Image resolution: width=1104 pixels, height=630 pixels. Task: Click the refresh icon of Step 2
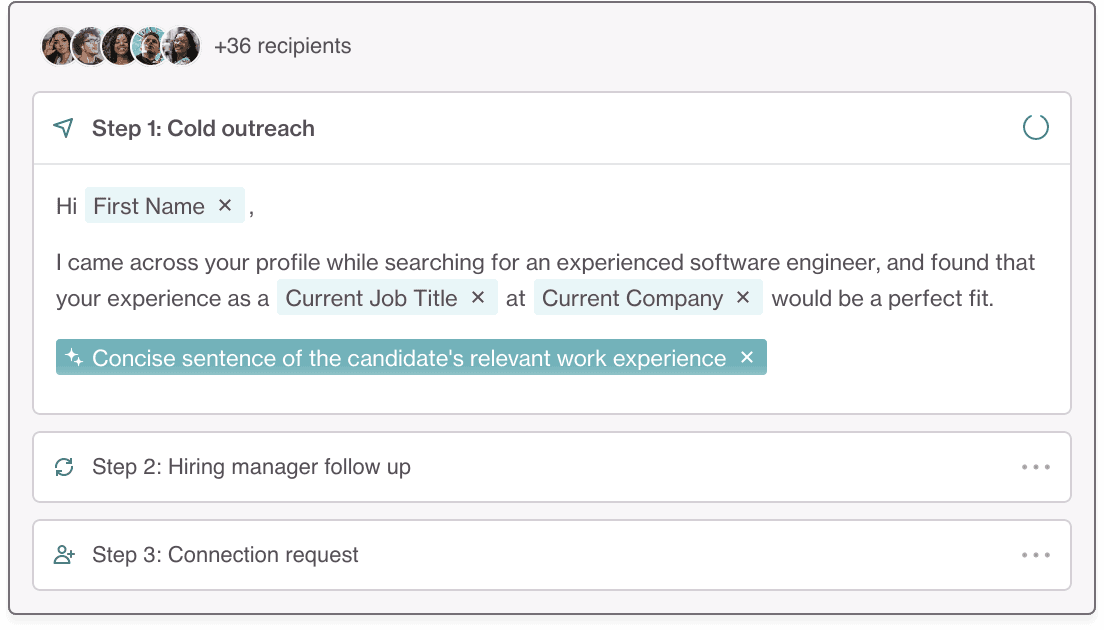64,467
